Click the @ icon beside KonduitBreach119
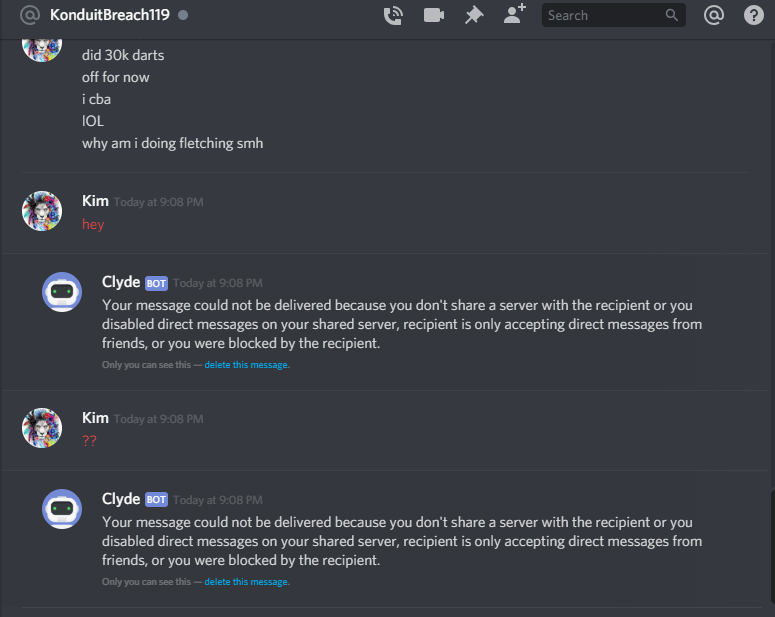 click(x=30, y=15)
